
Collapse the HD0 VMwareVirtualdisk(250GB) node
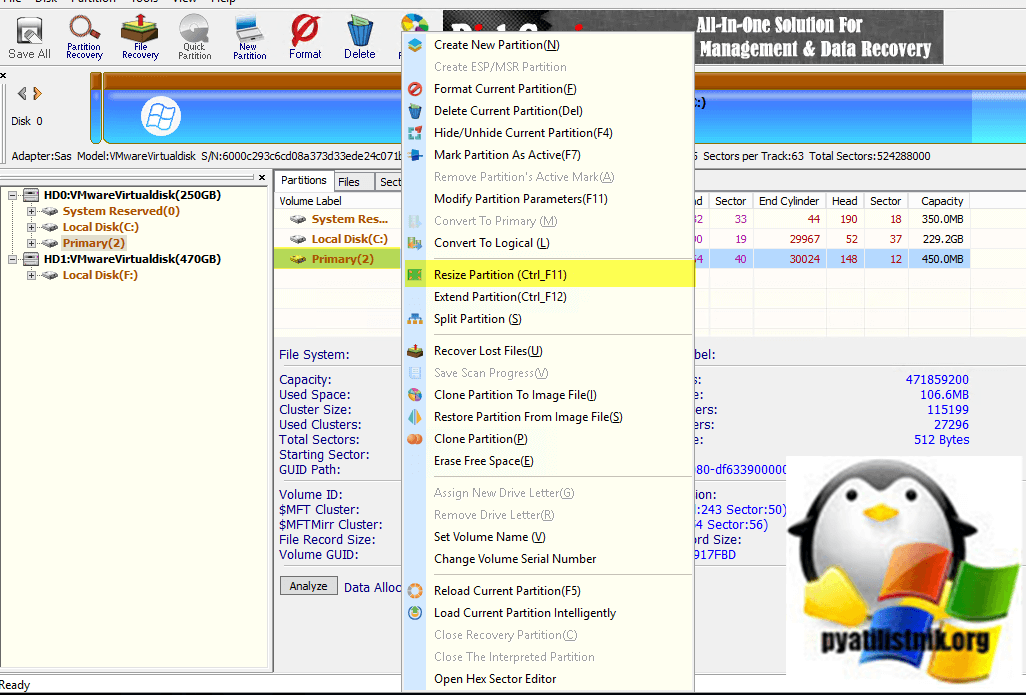coord(12,195)
